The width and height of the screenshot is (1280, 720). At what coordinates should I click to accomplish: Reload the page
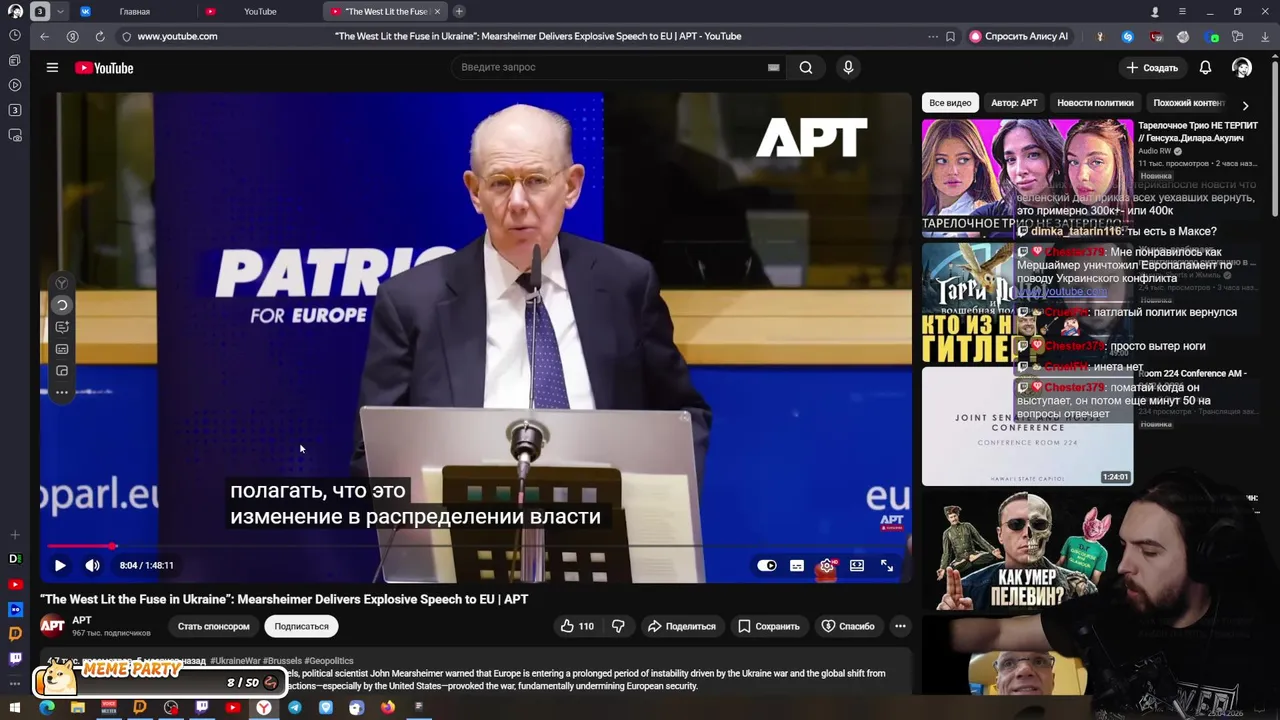click(100, 36)
